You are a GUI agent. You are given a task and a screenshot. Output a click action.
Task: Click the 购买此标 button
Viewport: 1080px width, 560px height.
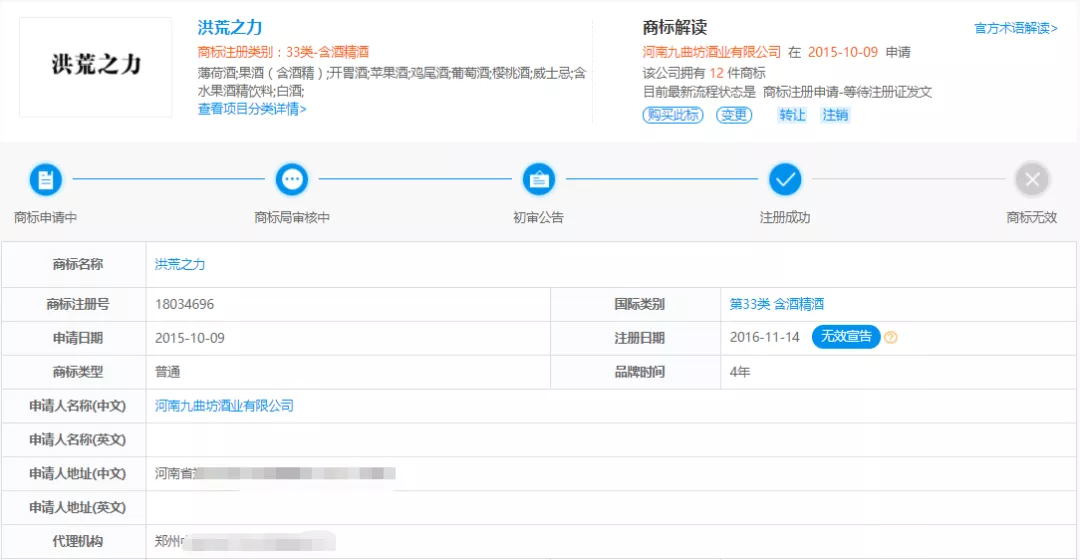point(672,115)
